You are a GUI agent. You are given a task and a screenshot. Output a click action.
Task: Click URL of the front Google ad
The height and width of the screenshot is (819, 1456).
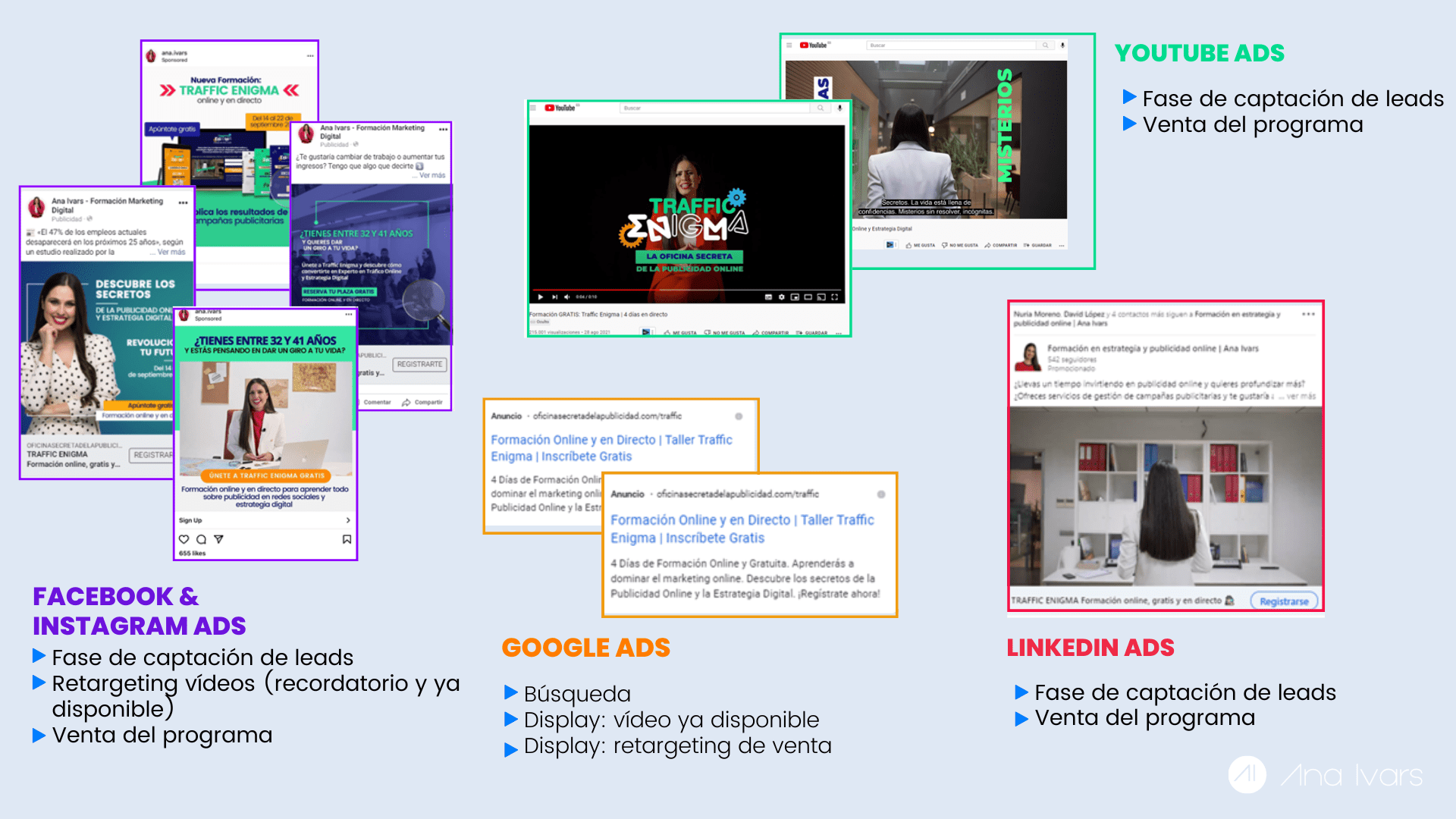point(738,494)
